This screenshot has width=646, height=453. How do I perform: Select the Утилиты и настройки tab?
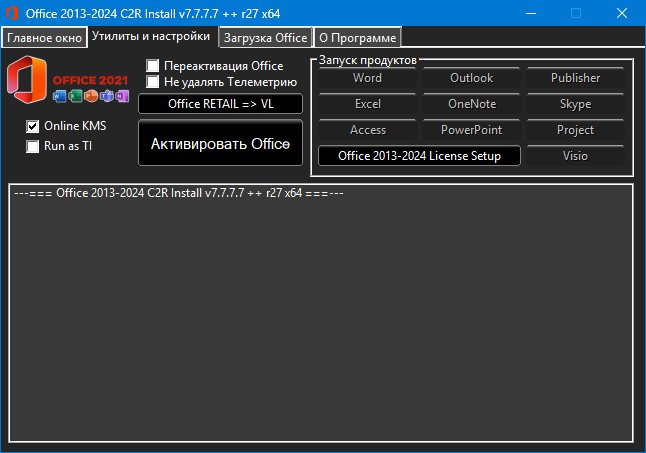tap(151, 36)
